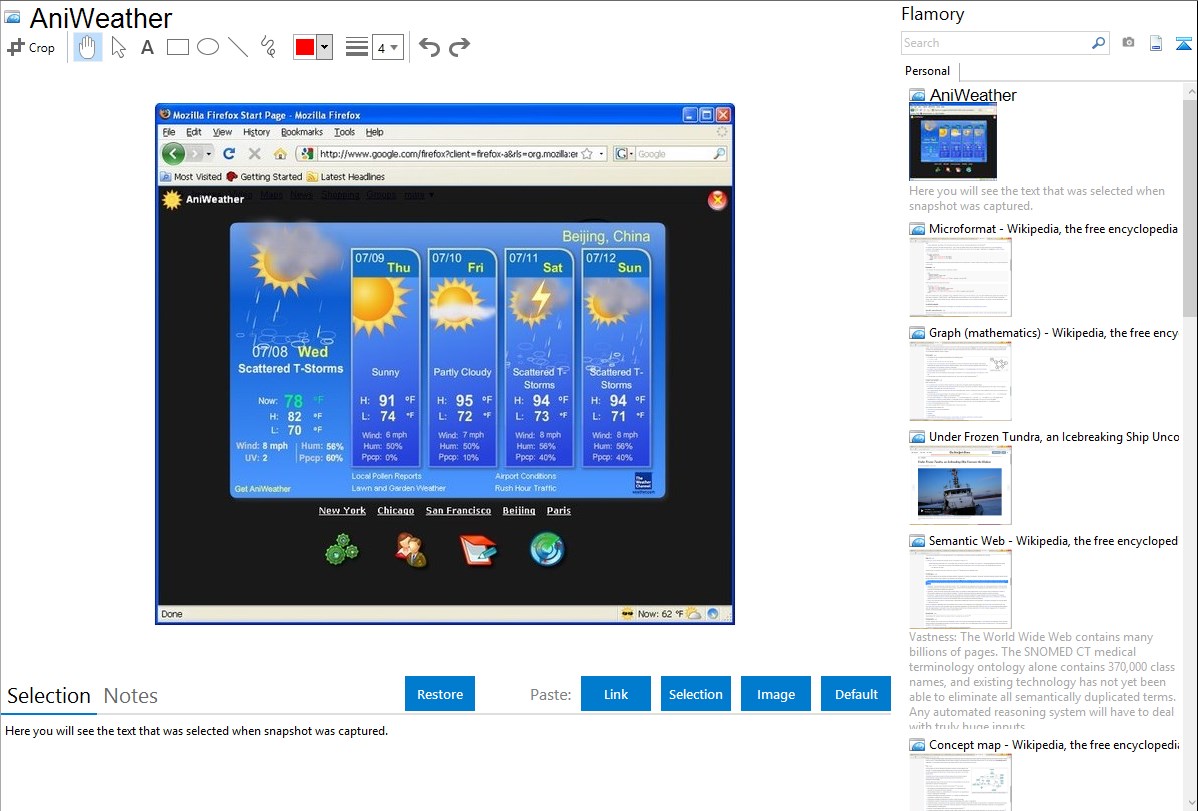The width and height of the screenshot is (1198, 811).
Task: Click the Restore button
Action: [440, 694]
